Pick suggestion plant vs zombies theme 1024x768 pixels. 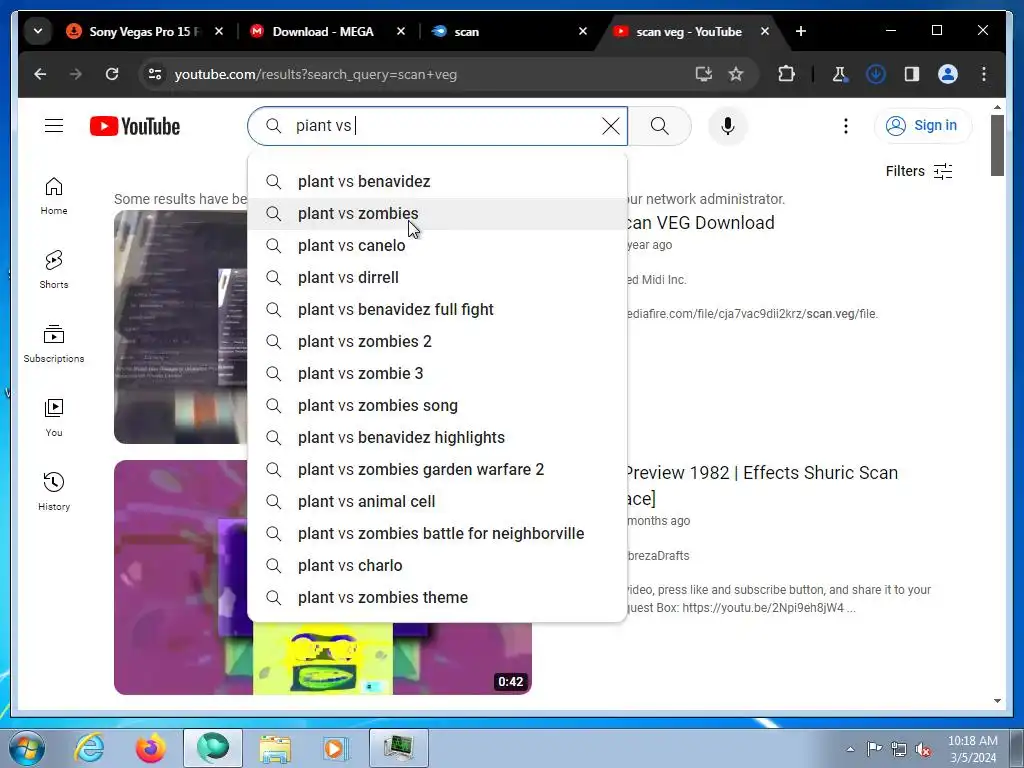click(437, 598)
